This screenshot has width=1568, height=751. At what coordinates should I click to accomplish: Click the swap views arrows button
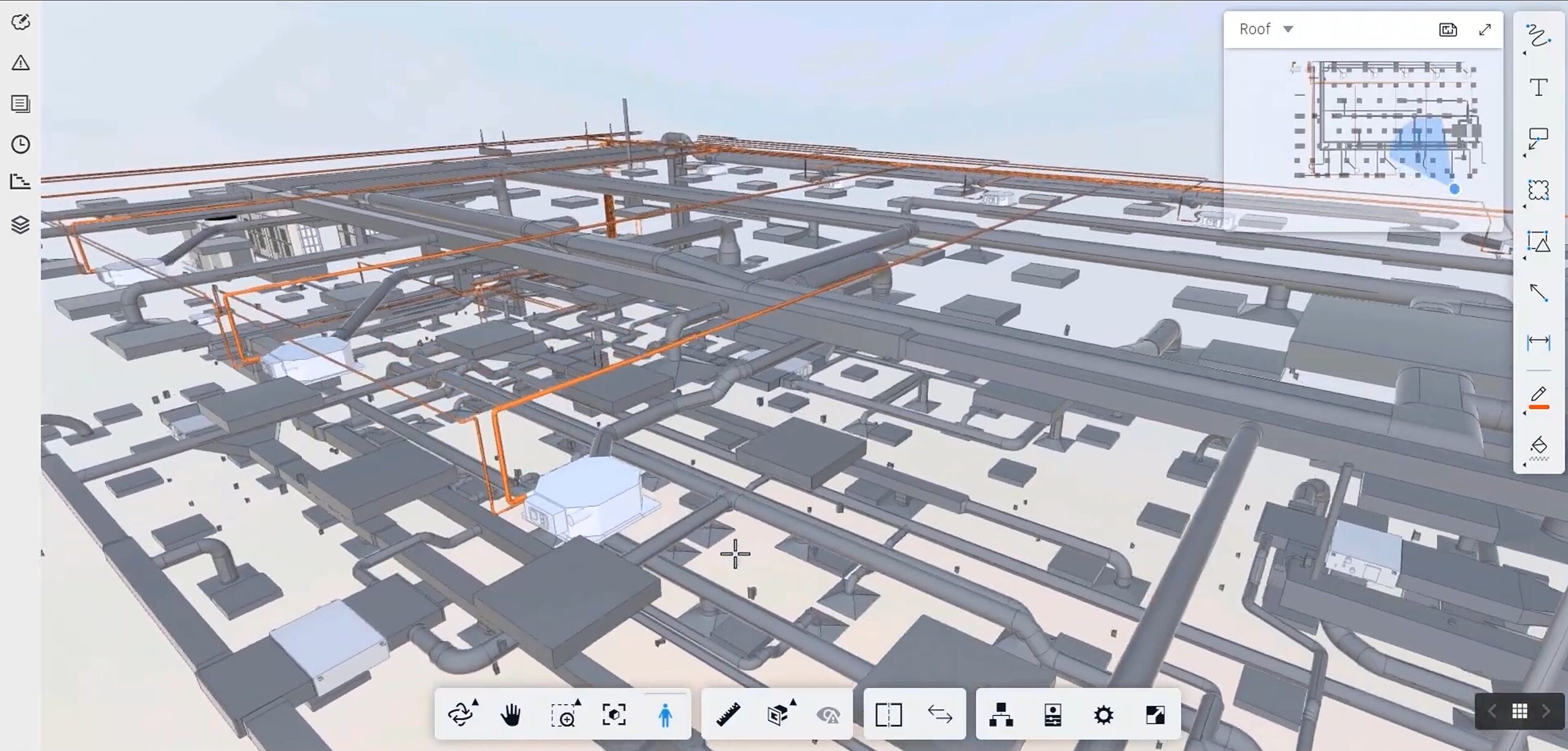pos(940,715)
